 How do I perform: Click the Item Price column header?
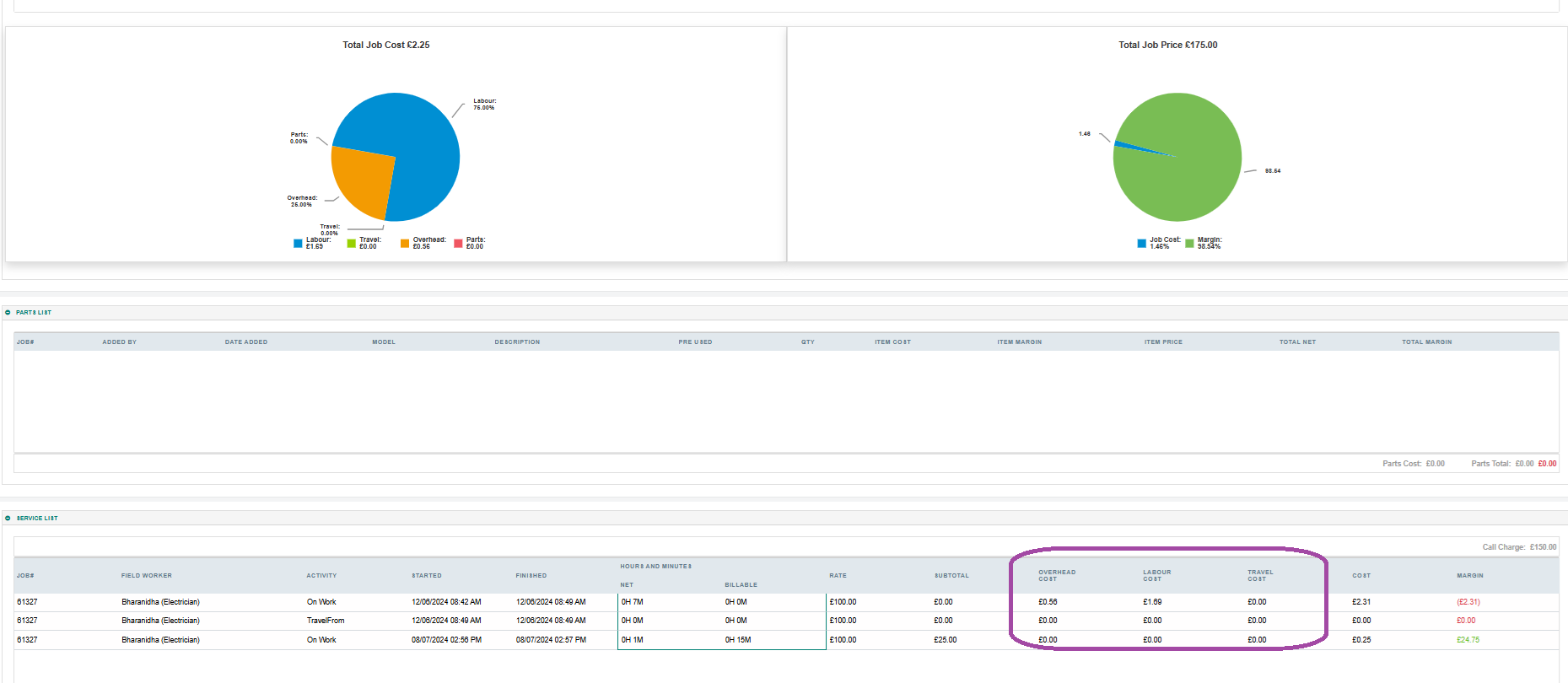click(x=1162, y=342)
